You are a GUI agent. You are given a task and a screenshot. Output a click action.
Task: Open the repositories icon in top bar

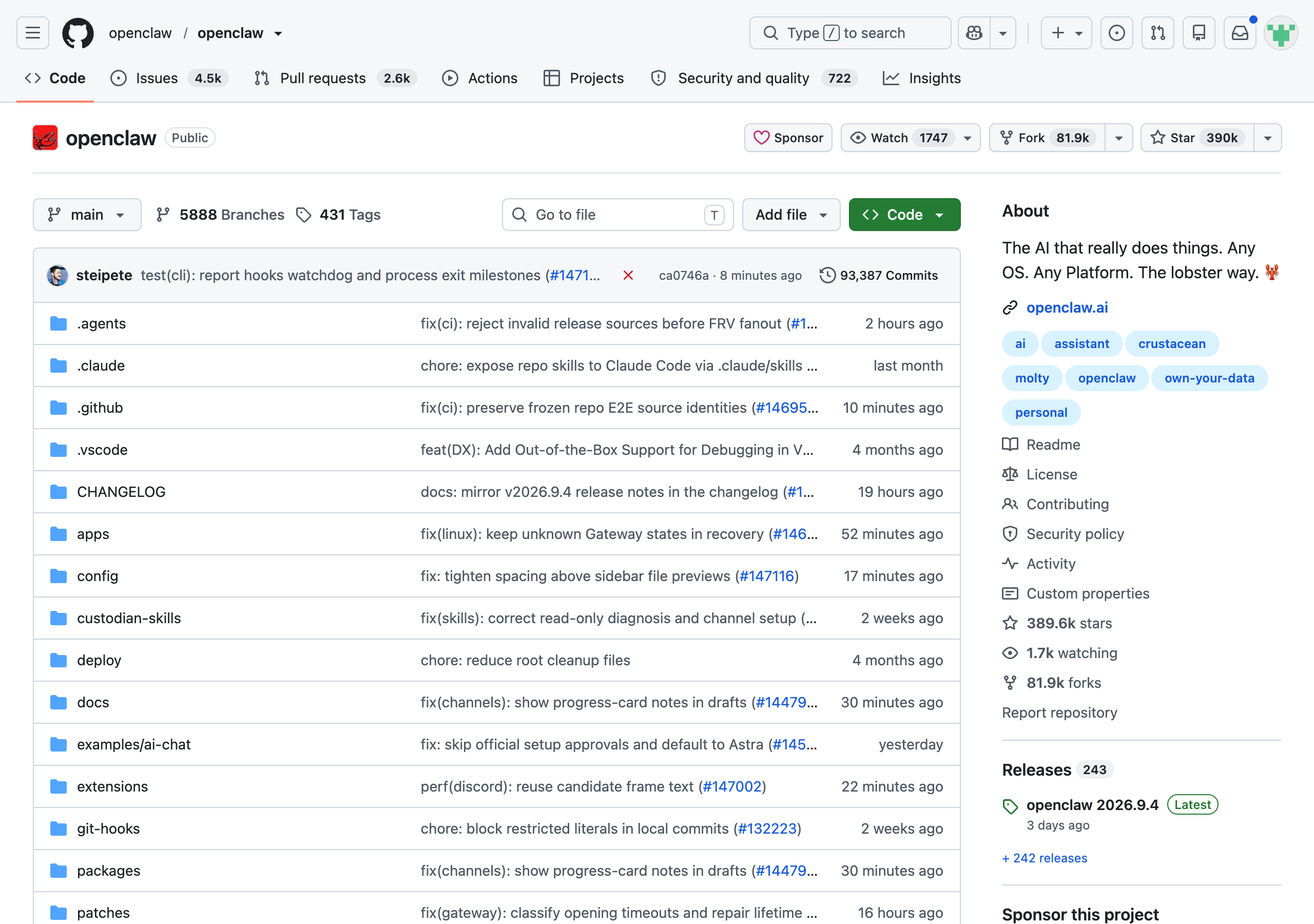[x=1199, y=33]
